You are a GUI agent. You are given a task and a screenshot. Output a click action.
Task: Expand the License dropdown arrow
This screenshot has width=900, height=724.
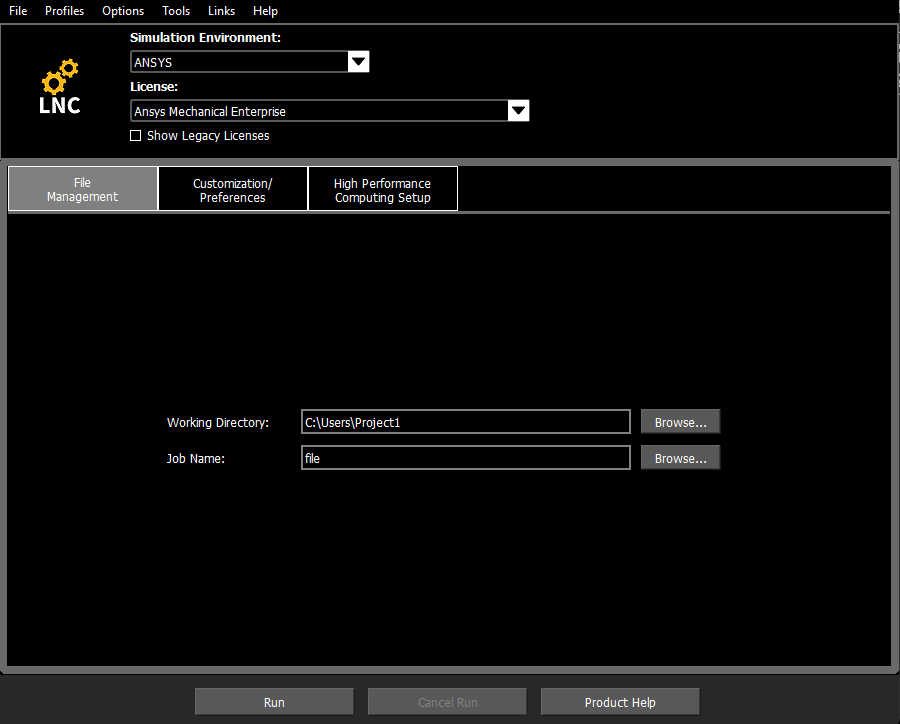point(518,111)
